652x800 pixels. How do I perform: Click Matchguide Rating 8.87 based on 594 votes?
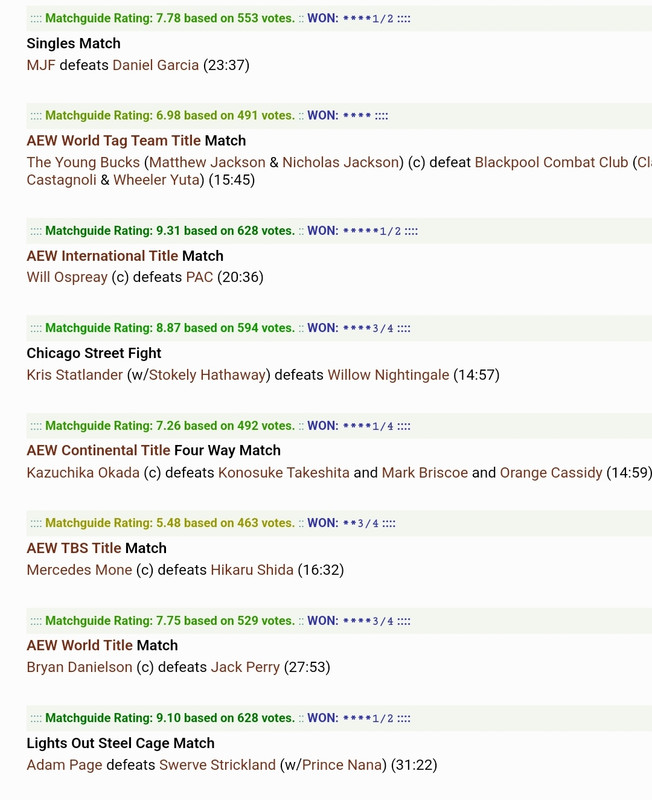point(170,328)
